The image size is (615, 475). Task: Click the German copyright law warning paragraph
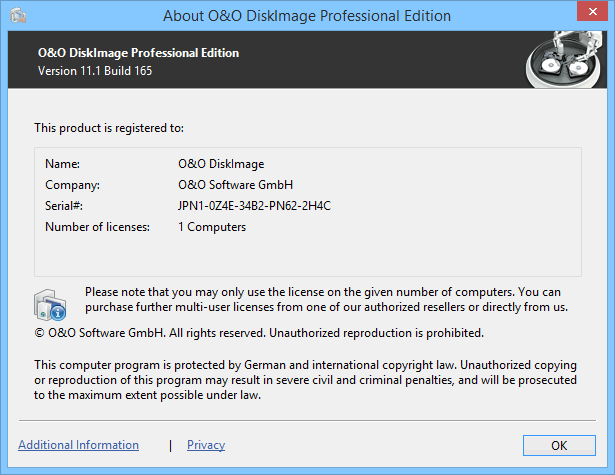click(x=306, y=381)
